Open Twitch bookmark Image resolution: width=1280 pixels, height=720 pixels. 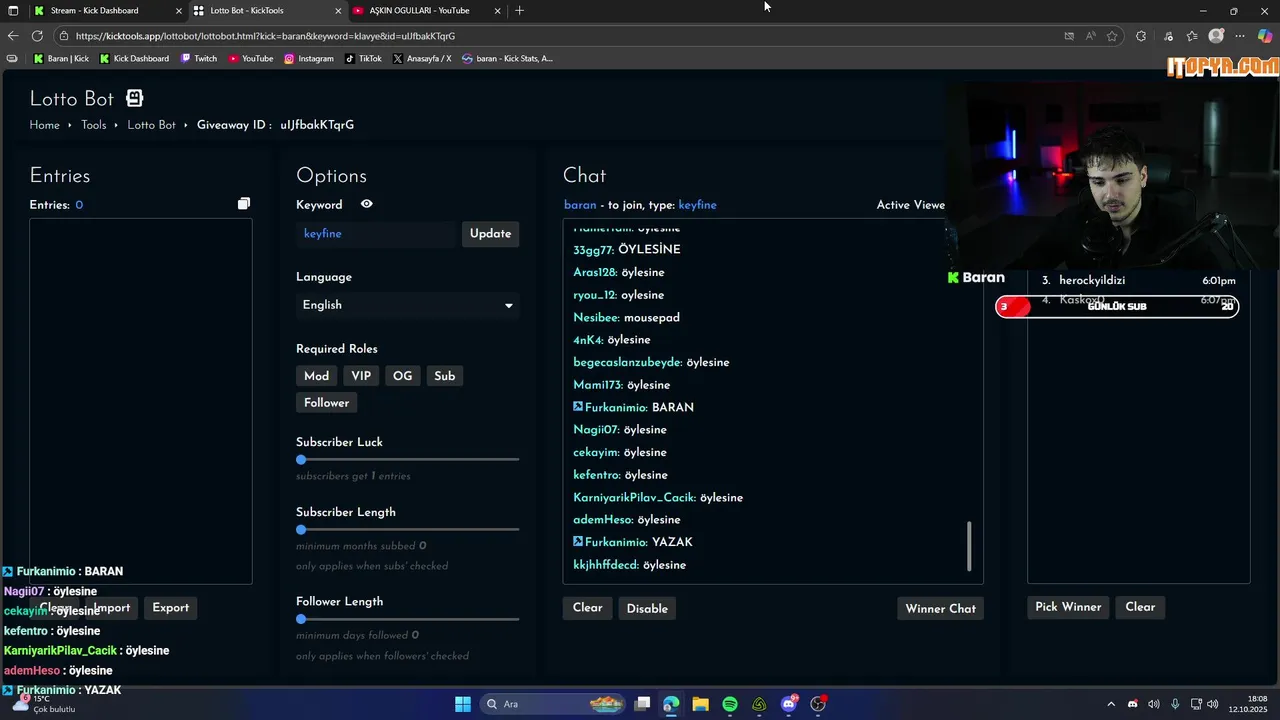pos(198,59)
